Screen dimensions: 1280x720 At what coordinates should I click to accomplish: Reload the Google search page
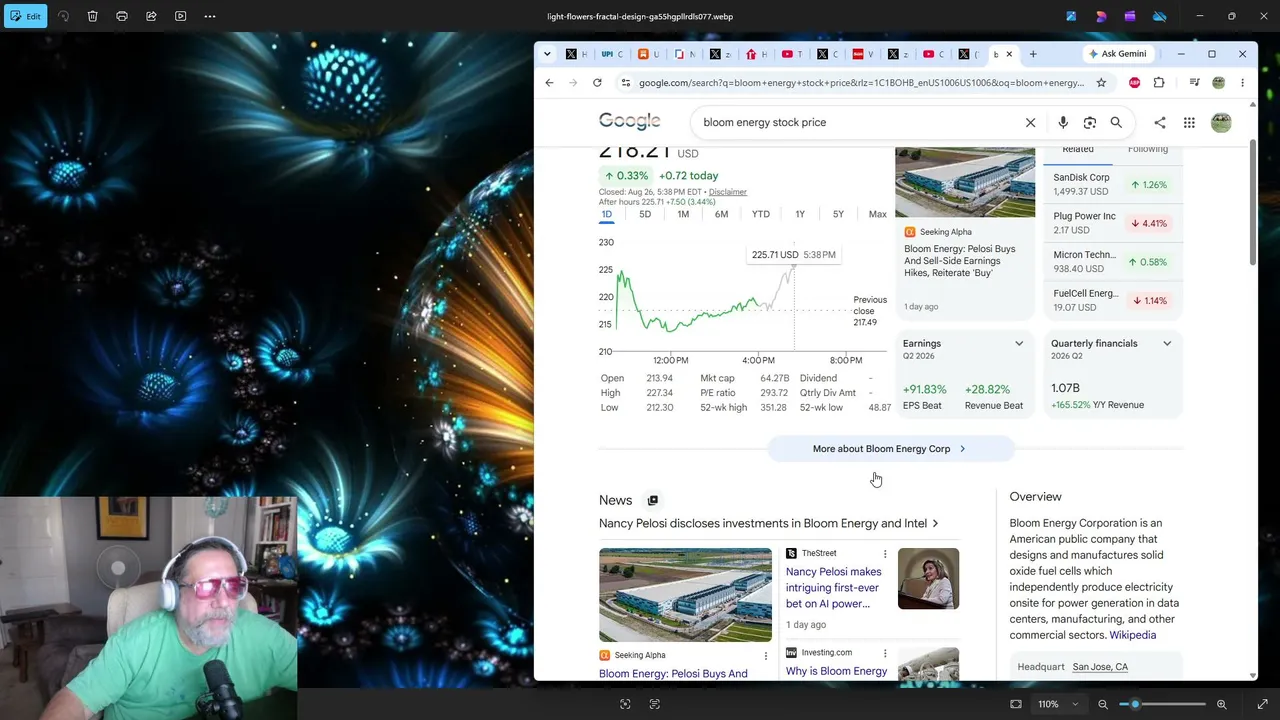coord(597,83)
